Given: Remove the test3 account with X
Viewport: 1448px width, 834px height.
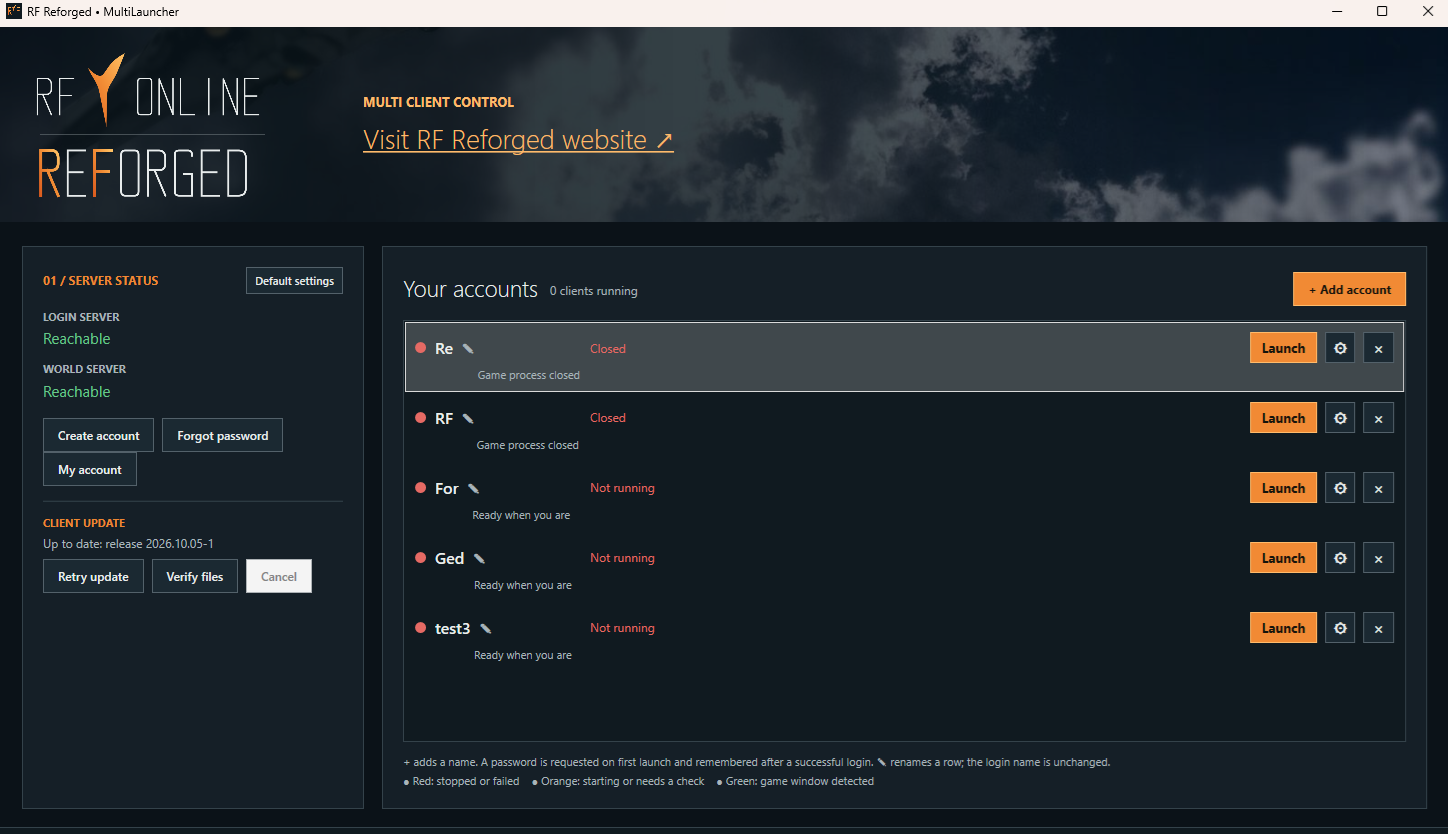Looking at the screenshot, I should 1378,628.
